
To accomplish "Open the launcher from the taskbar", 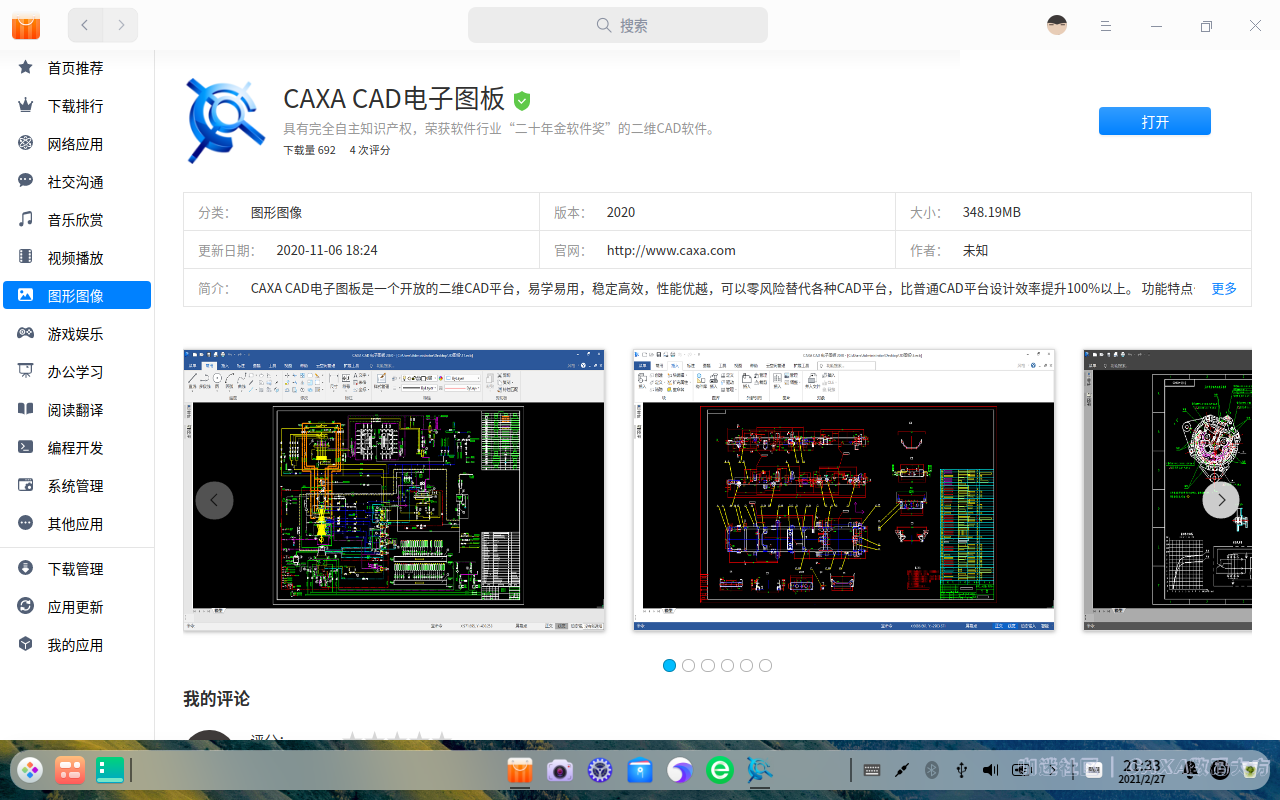I will 30,770.
